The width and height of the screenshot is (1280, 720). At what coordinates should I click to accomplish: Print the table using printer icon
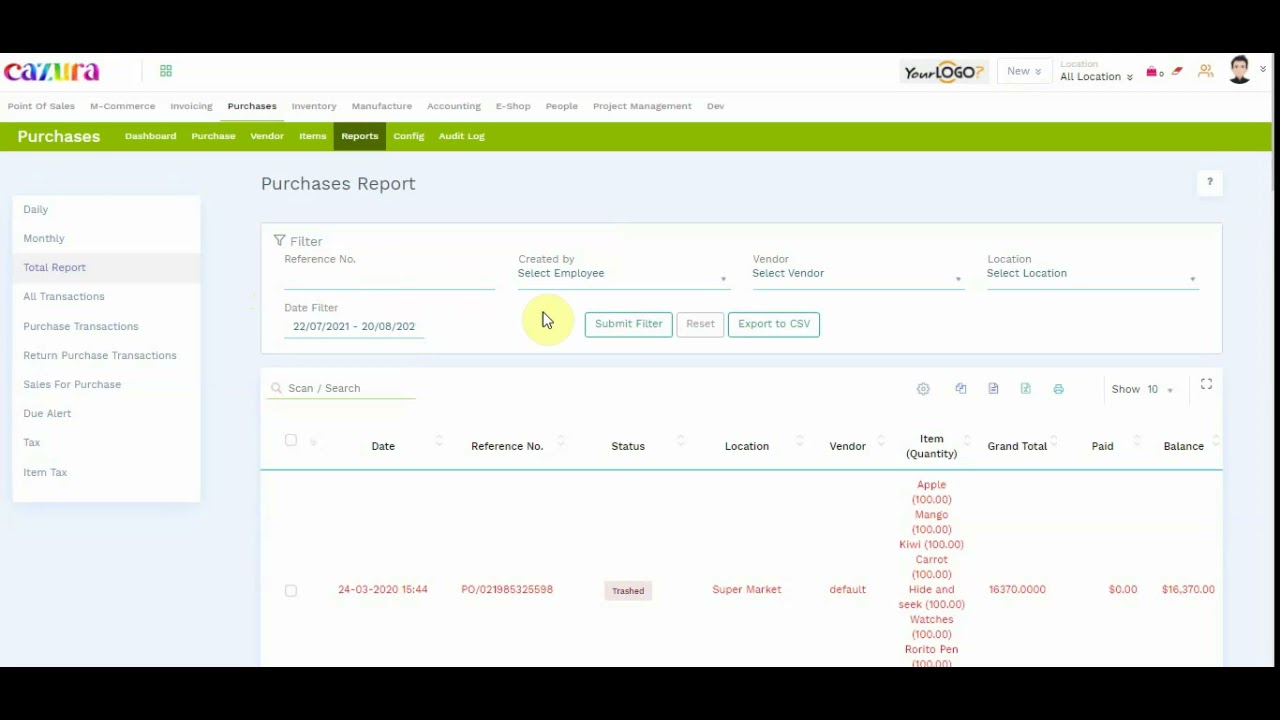tap(1058, 389)
